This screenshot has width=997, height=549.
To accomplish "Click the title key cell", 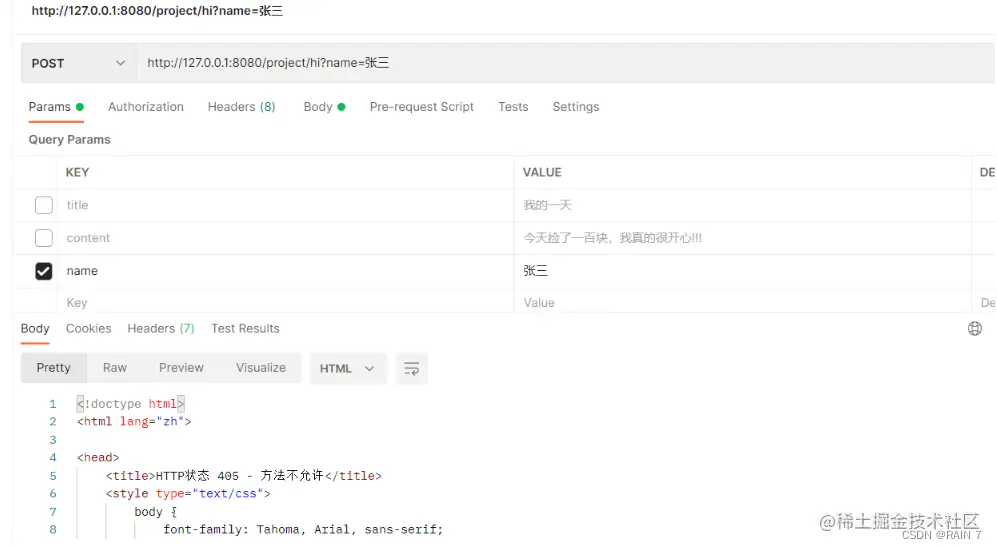I will coord(285,205).
